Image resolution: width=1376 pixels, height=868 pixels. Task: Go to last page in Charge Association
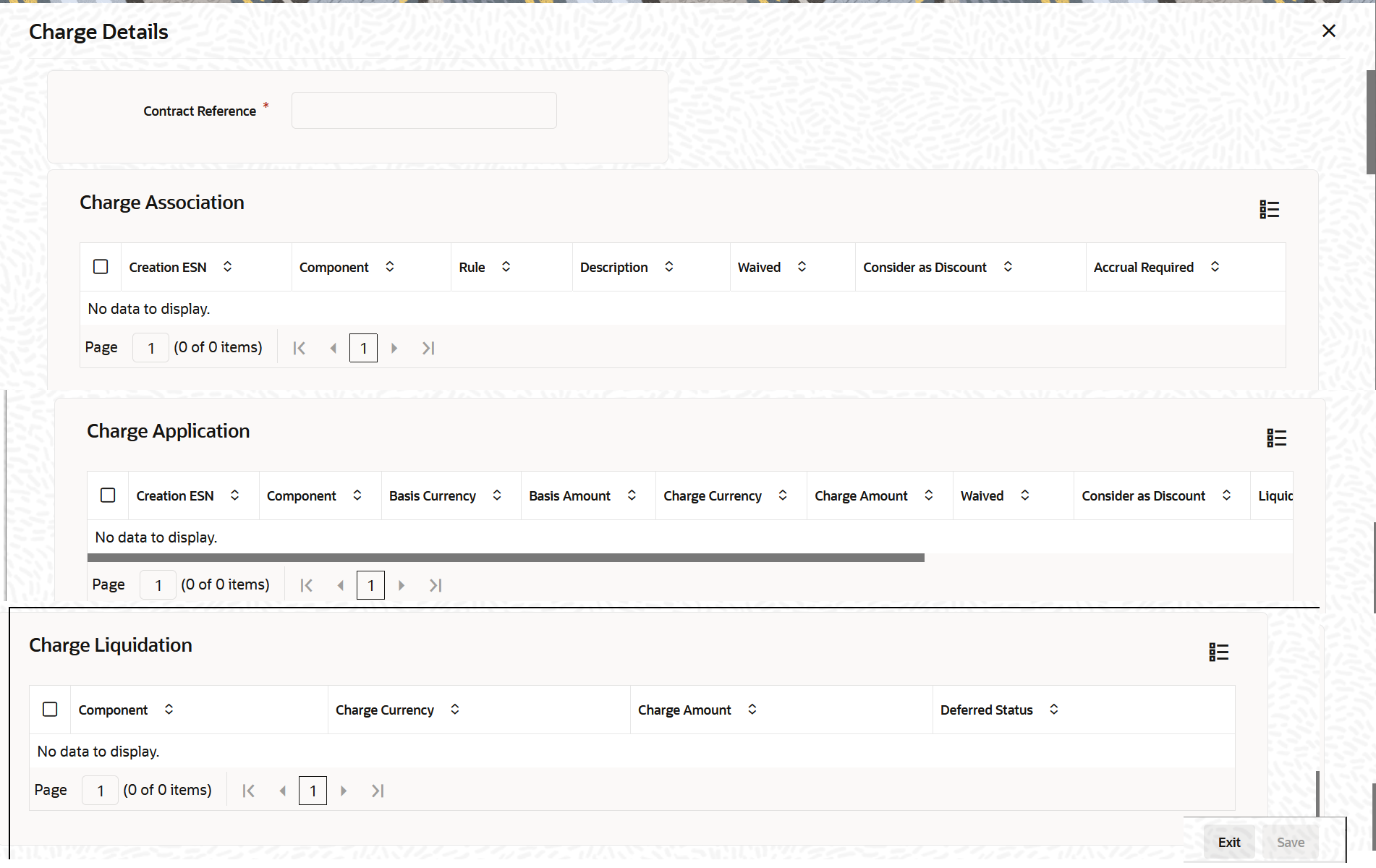[x=428, y=348]
